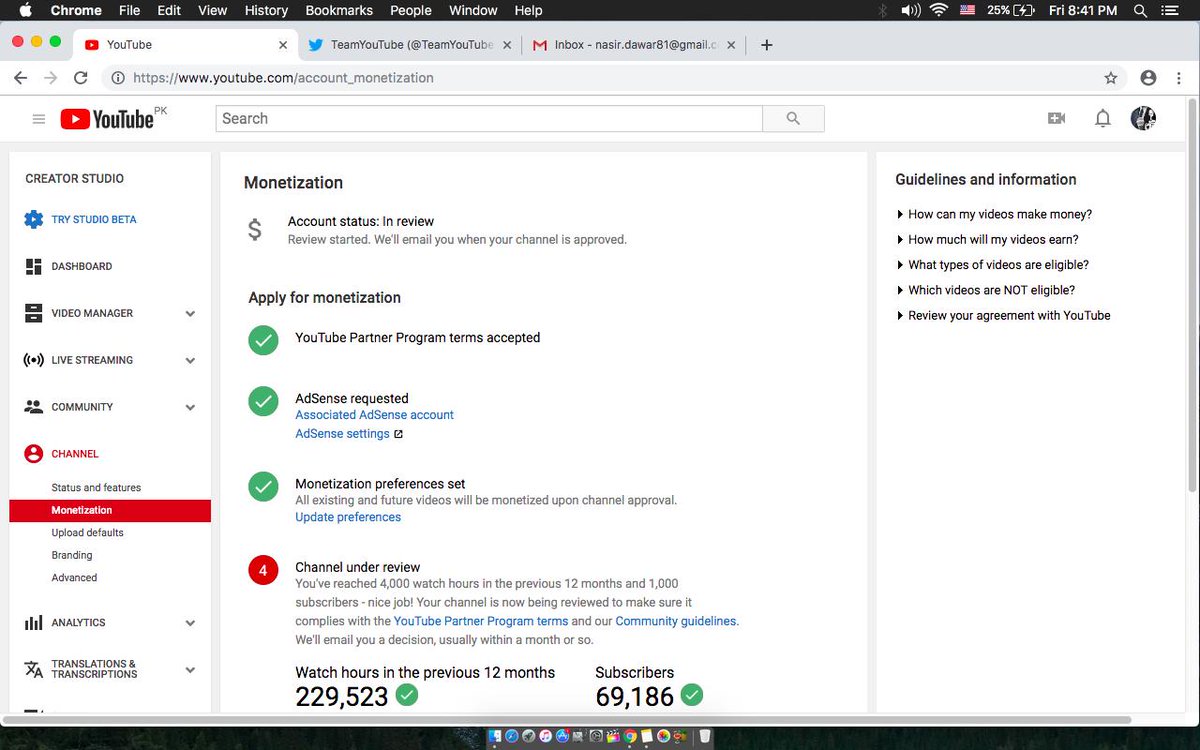
Task: Click the Community people icon
Action: (34, 407)
